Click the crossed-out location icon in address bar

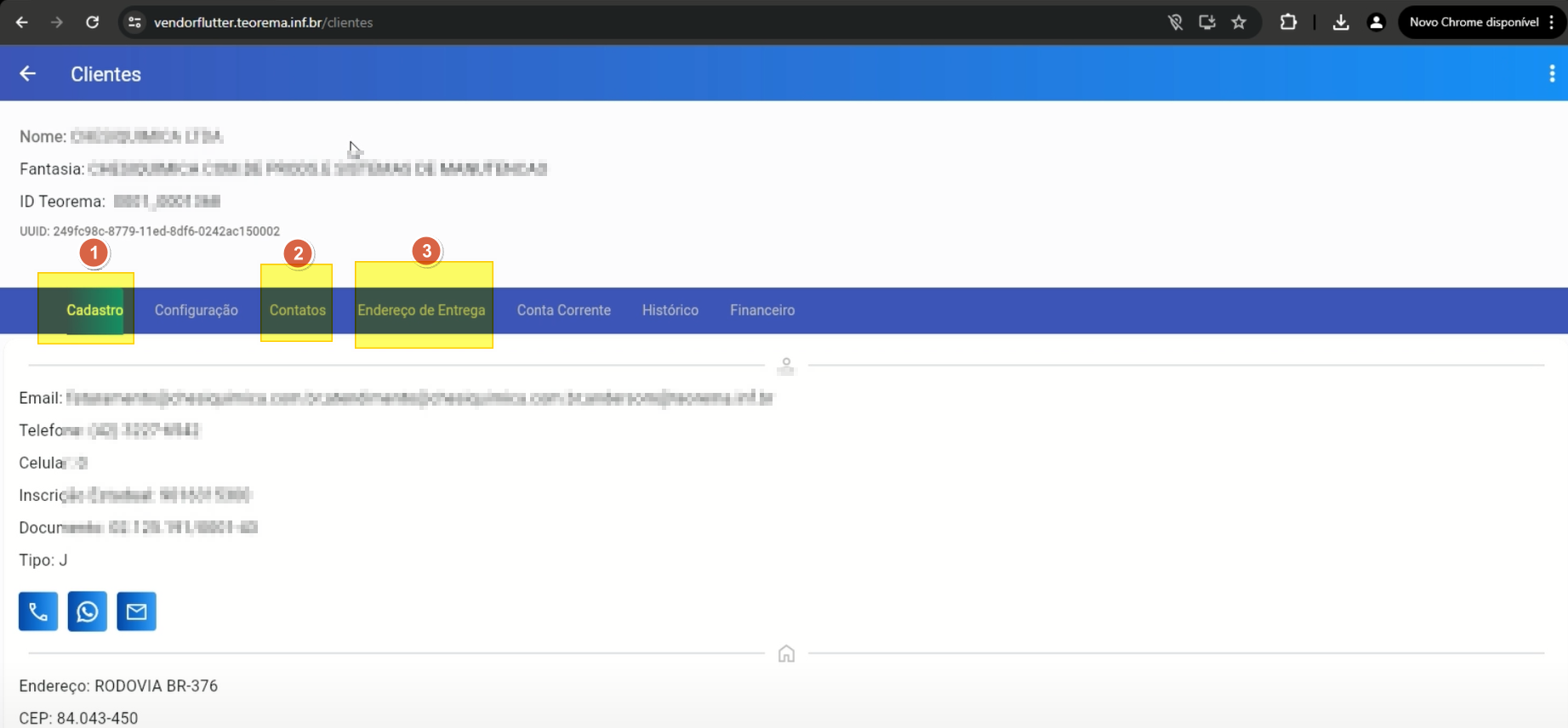(x=1175, y=22)
